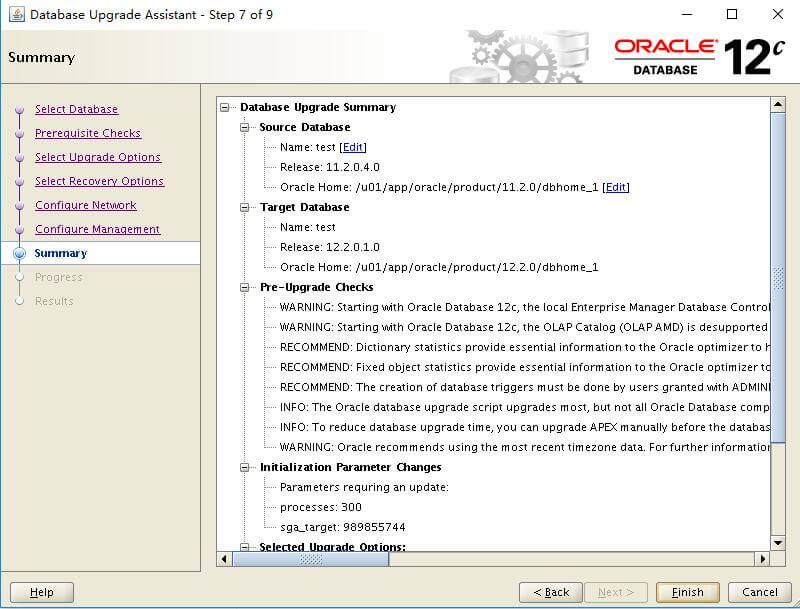The image size is (800, 609).
Task: Select the INFO upgrade script row
Action: 524,407
